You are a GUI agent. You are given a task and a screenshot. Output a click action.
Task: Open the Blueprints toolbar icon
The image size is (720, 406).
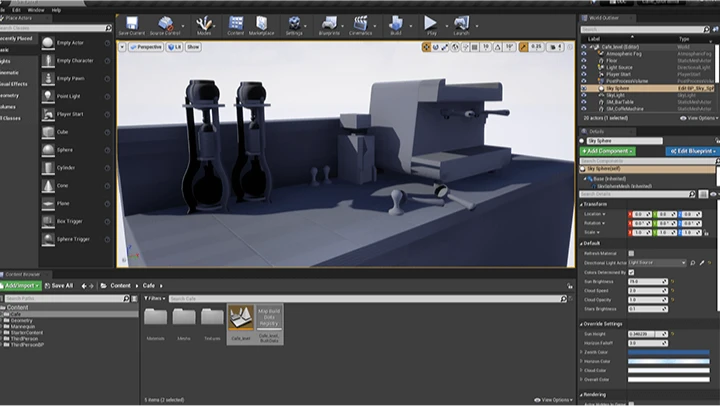[x=329, y=25]
